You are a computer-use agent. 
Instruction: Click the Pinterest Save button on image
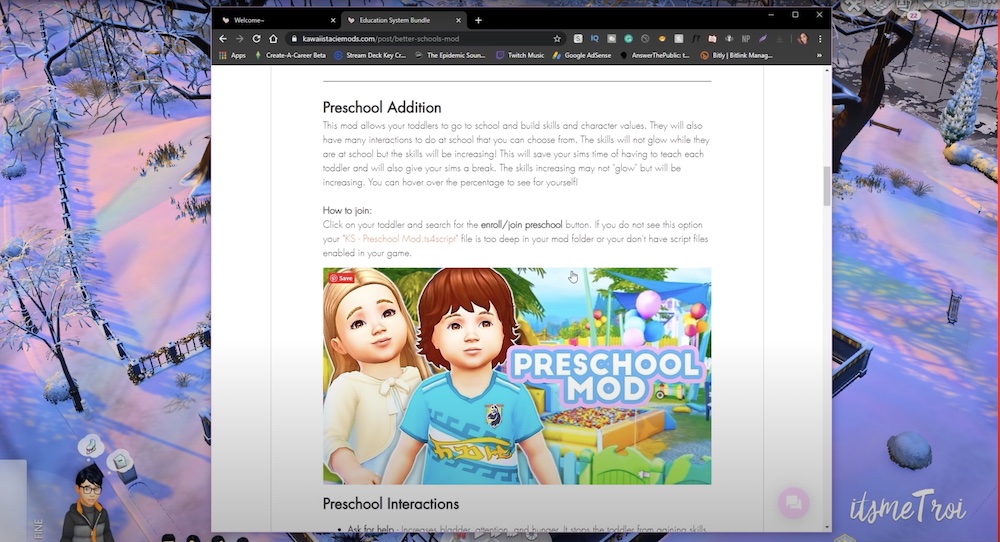[x=341, y=278]
